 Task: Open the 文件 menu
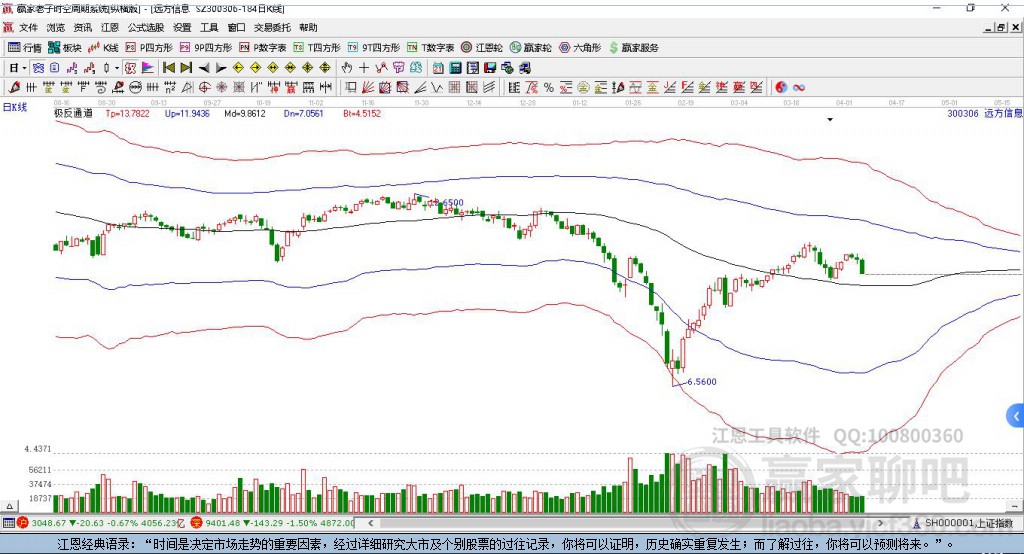pos(28,27)
